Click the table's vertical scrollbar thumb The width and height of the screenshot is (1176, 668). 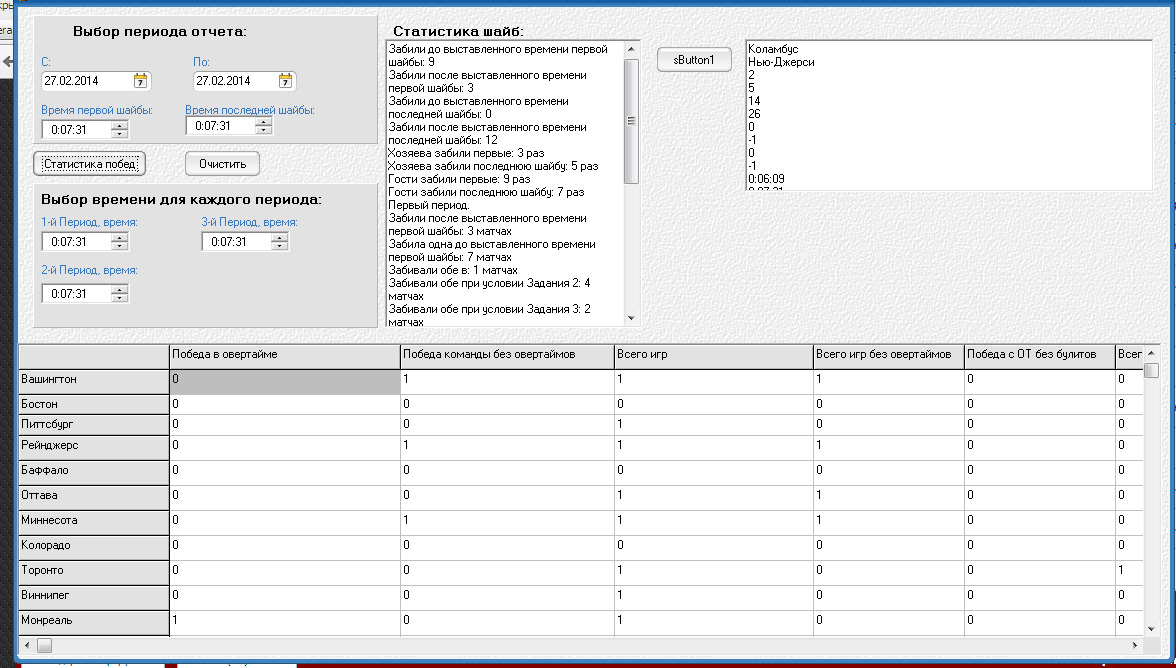point(1152,370)
